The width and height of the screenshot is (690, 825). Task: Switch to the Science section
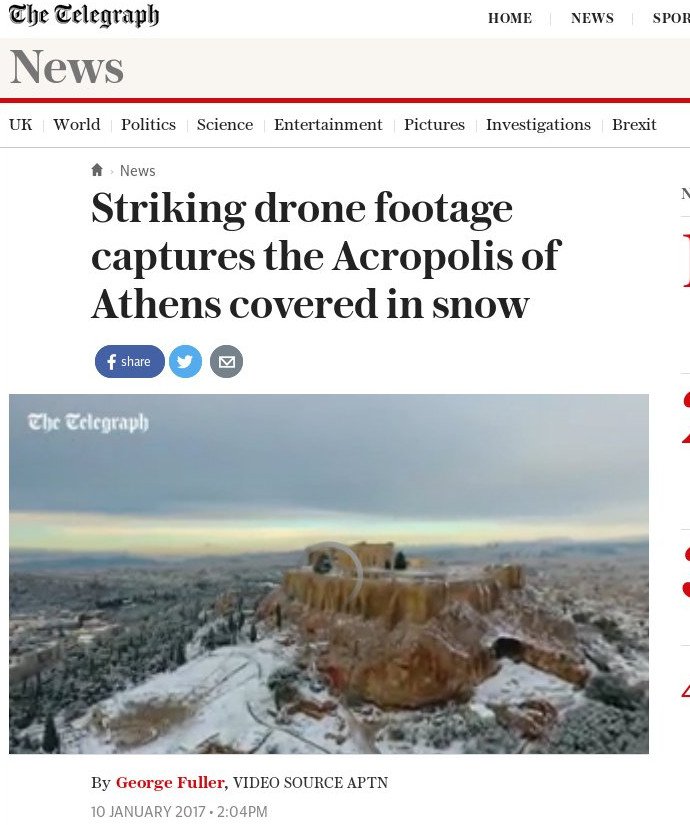[225, 125]
